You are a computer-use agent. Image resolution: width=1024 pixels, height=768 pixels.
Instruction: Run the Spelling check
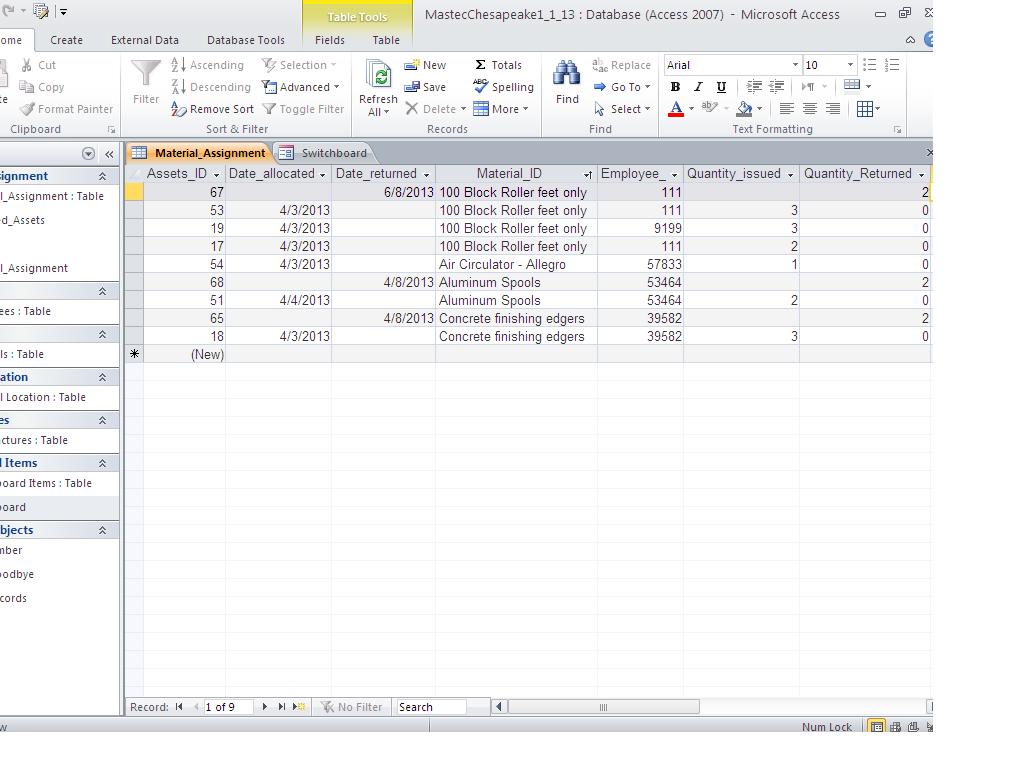click(x=504, y=87)
